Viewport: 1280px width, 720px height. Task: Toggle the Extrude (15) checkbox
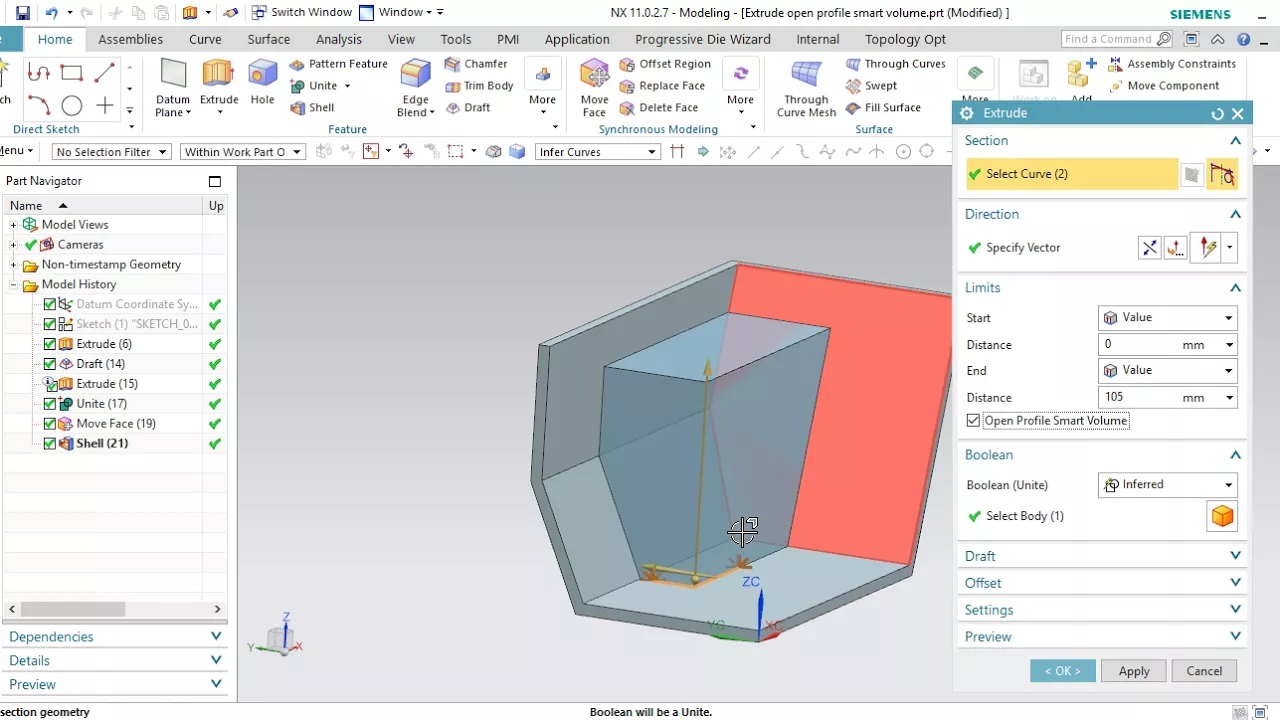click(x=50, y=384)
